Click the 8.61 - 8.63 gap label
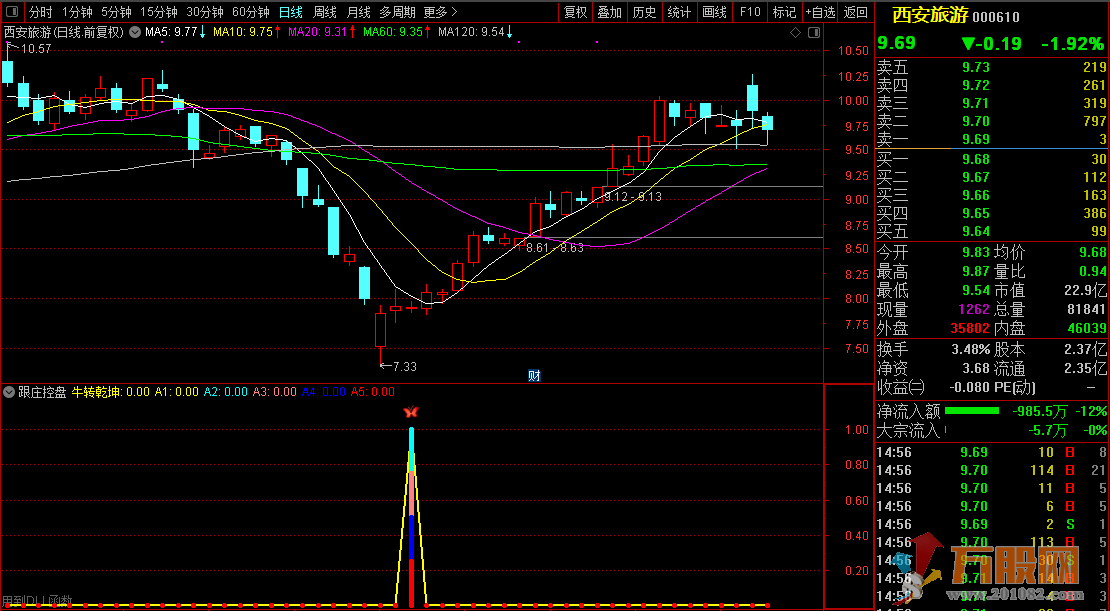The image size is (1110, 611). tap(555, 248)
